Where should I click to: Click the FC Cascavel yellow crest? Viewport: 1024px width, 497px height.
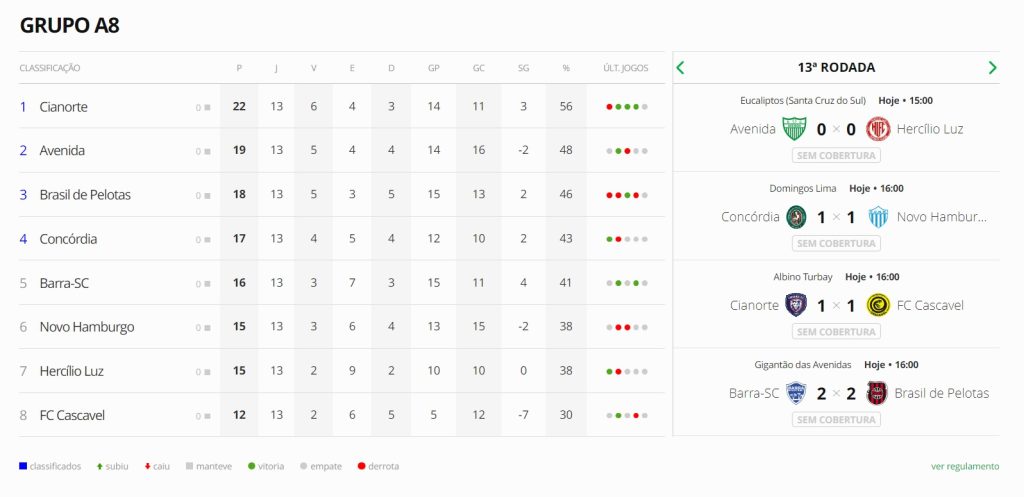pyautogui.click(x=878, y=305)
